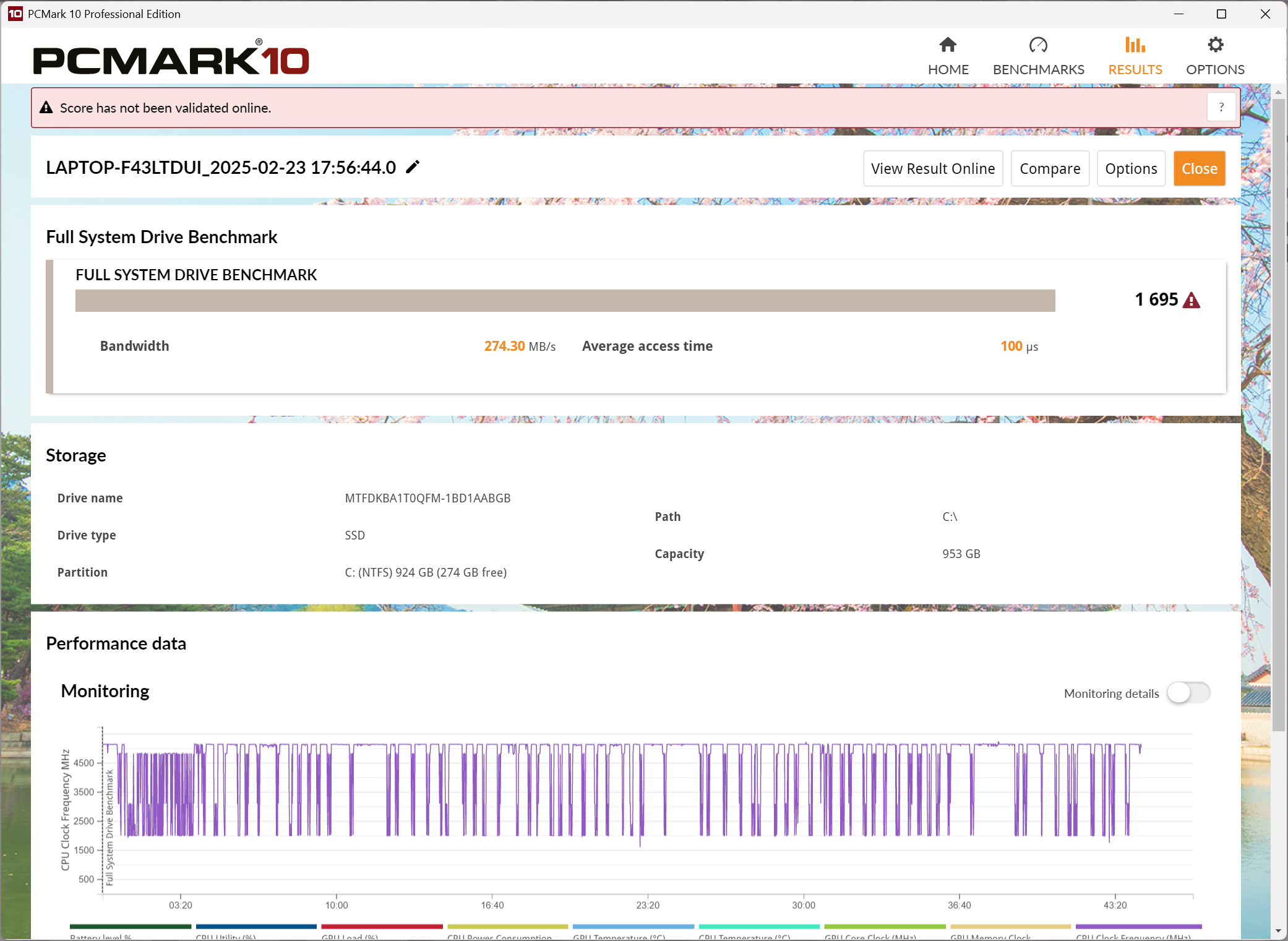Open the Benchmarks gauge icon
This screenshot has width=1288, height=941.
pyautogui.click(x=1038, y=45)
